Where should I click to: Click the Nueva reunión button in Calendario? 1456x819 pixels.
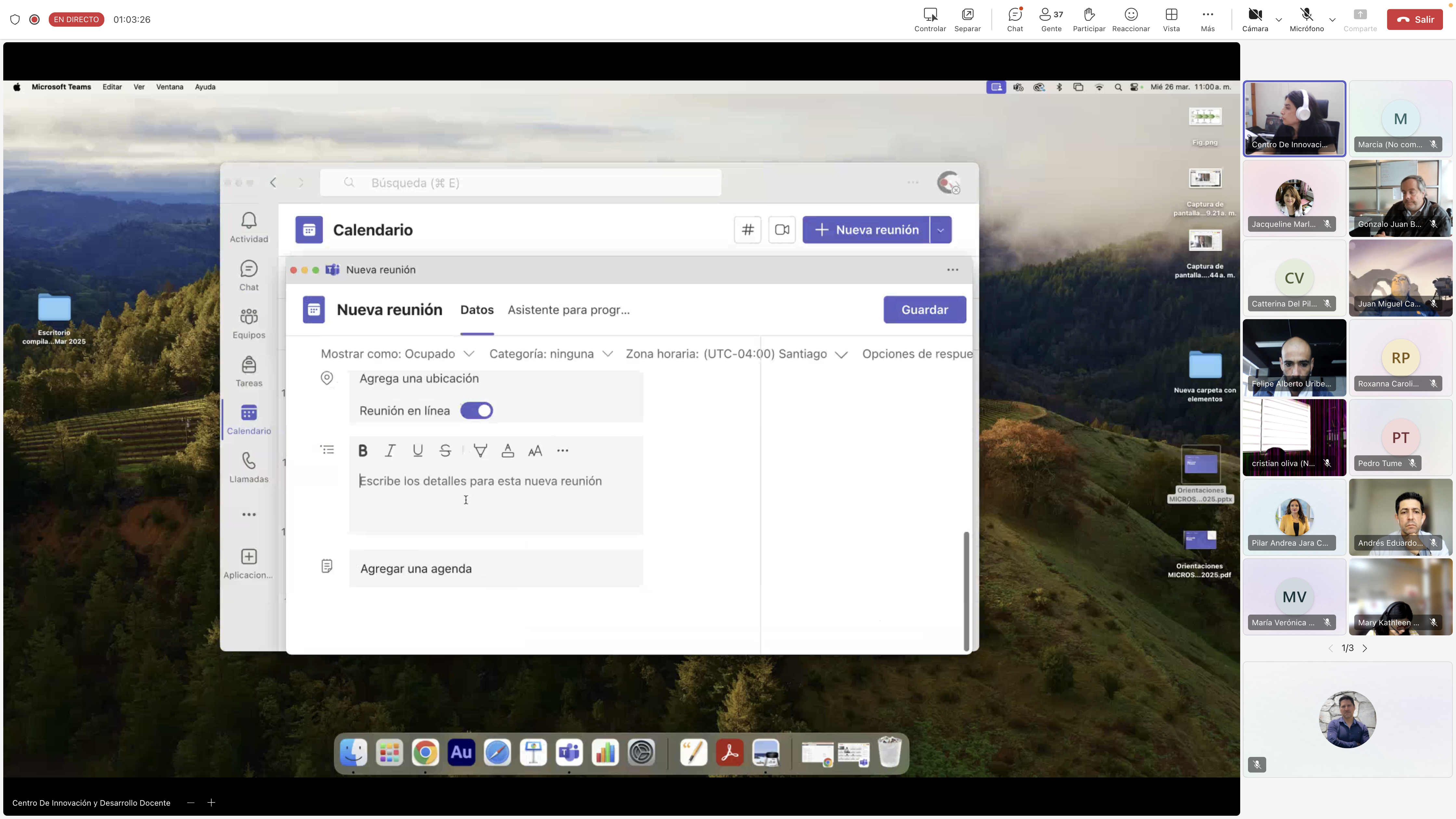coord(866,230)
